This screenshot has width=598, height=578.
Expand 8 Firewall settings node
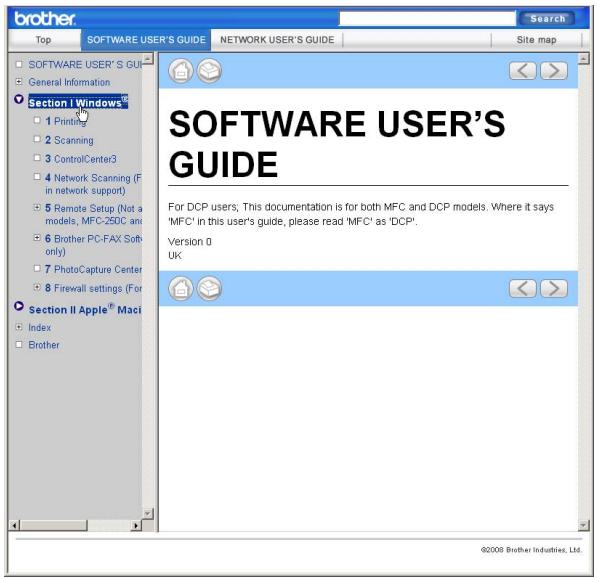37,287
